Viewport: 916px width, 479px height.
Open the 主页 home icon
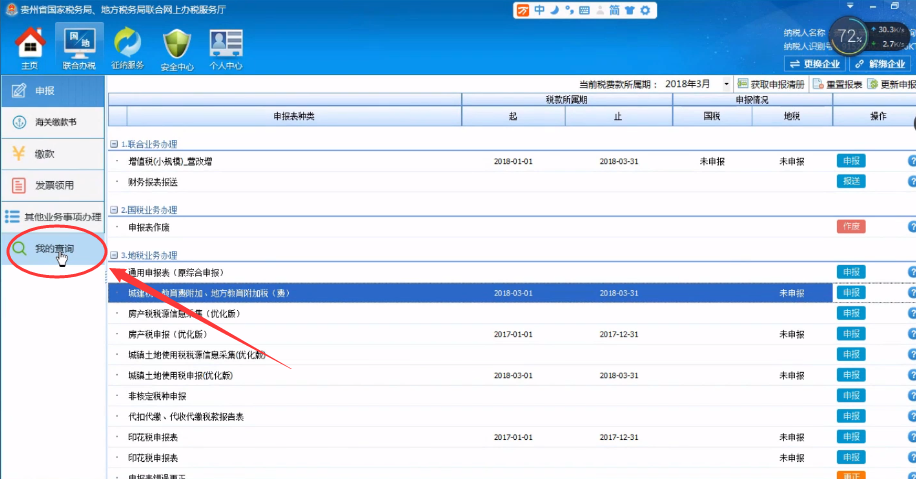[x=30, y=47]
